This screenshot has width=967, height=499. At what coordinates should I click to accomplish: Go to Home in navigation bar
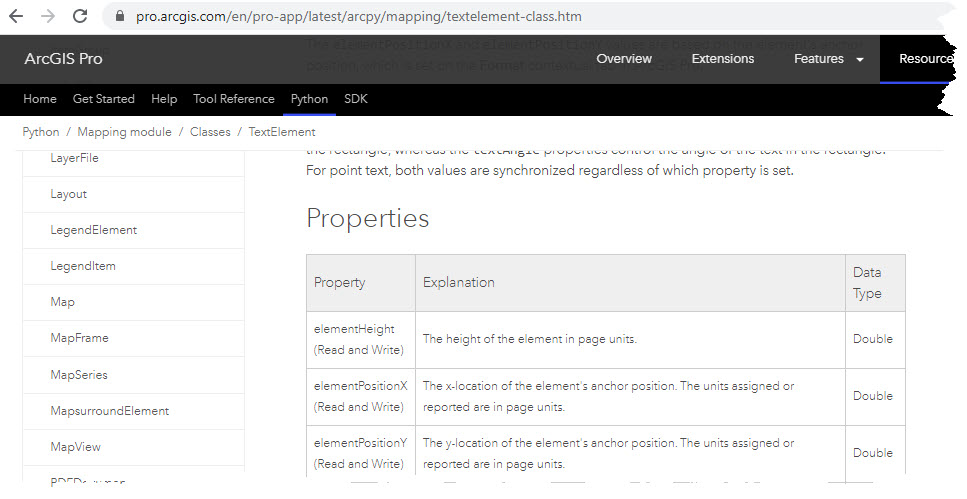click(x=40, y=99)
